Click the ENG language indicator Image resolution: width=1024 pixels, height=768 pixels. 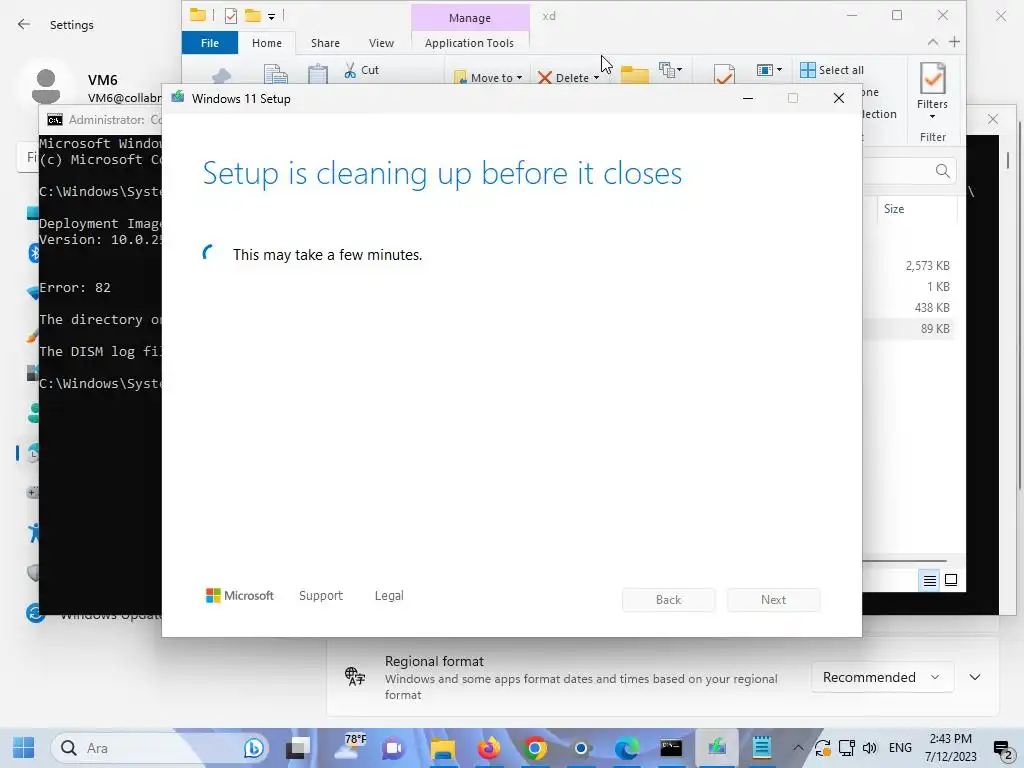click(900, 748)
